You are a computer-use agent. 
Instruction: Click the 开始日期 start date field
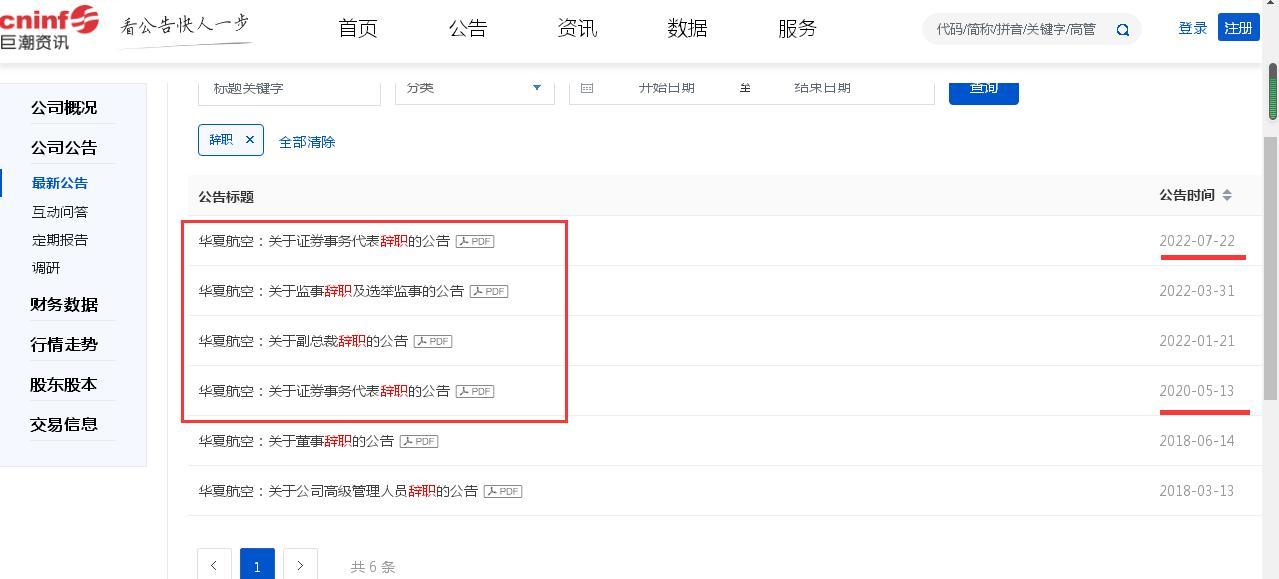(667, 88)
